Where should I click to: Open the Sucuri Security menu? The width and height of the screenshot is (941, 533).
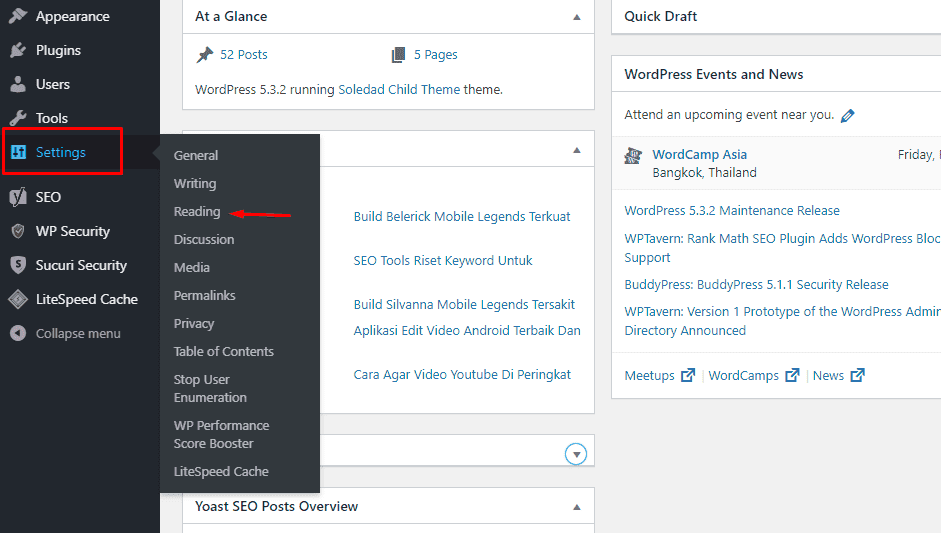(80, 265)
